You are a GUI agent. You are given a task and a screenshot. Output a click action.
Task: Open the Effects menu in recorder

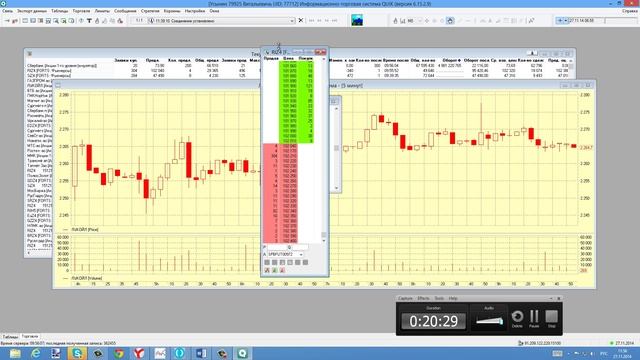pyautogui.click(x=423, y=298)
